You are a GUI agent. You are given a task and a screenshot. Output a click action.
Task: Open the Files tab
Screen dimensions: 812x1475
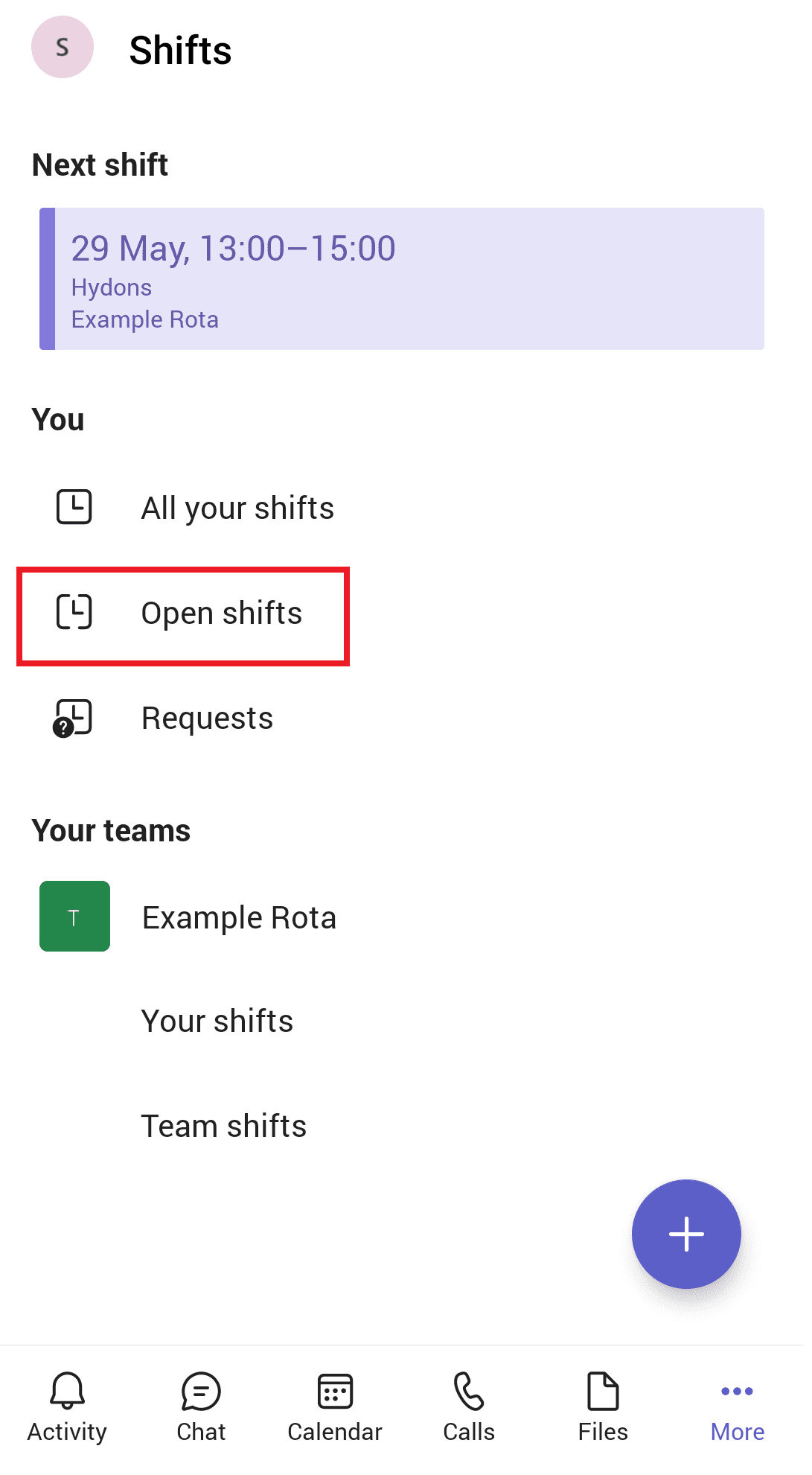pyautogui.click(x=603, y=1407)
